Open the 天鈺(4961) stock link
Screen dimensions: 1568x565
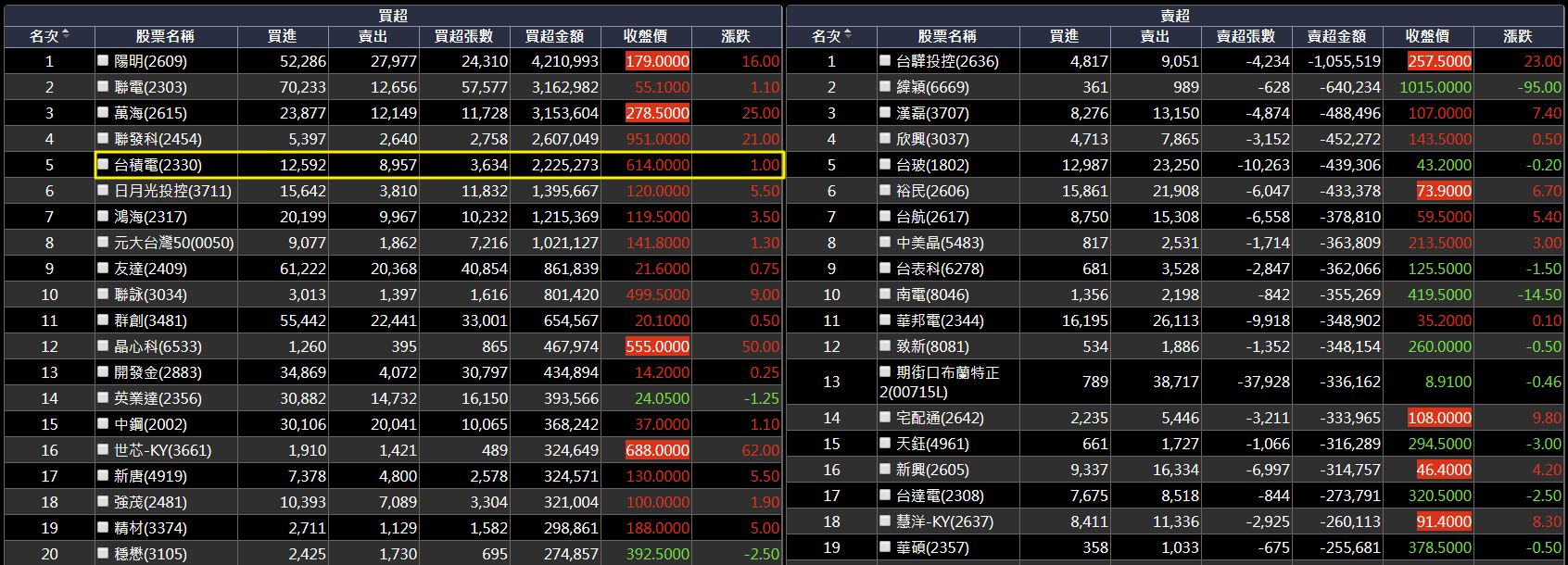pos(932,444)
